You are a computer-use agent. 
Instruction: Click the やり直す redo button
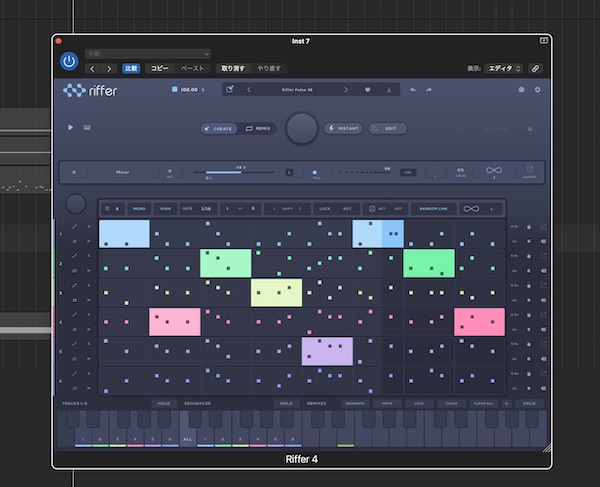[x=269, y=68]
